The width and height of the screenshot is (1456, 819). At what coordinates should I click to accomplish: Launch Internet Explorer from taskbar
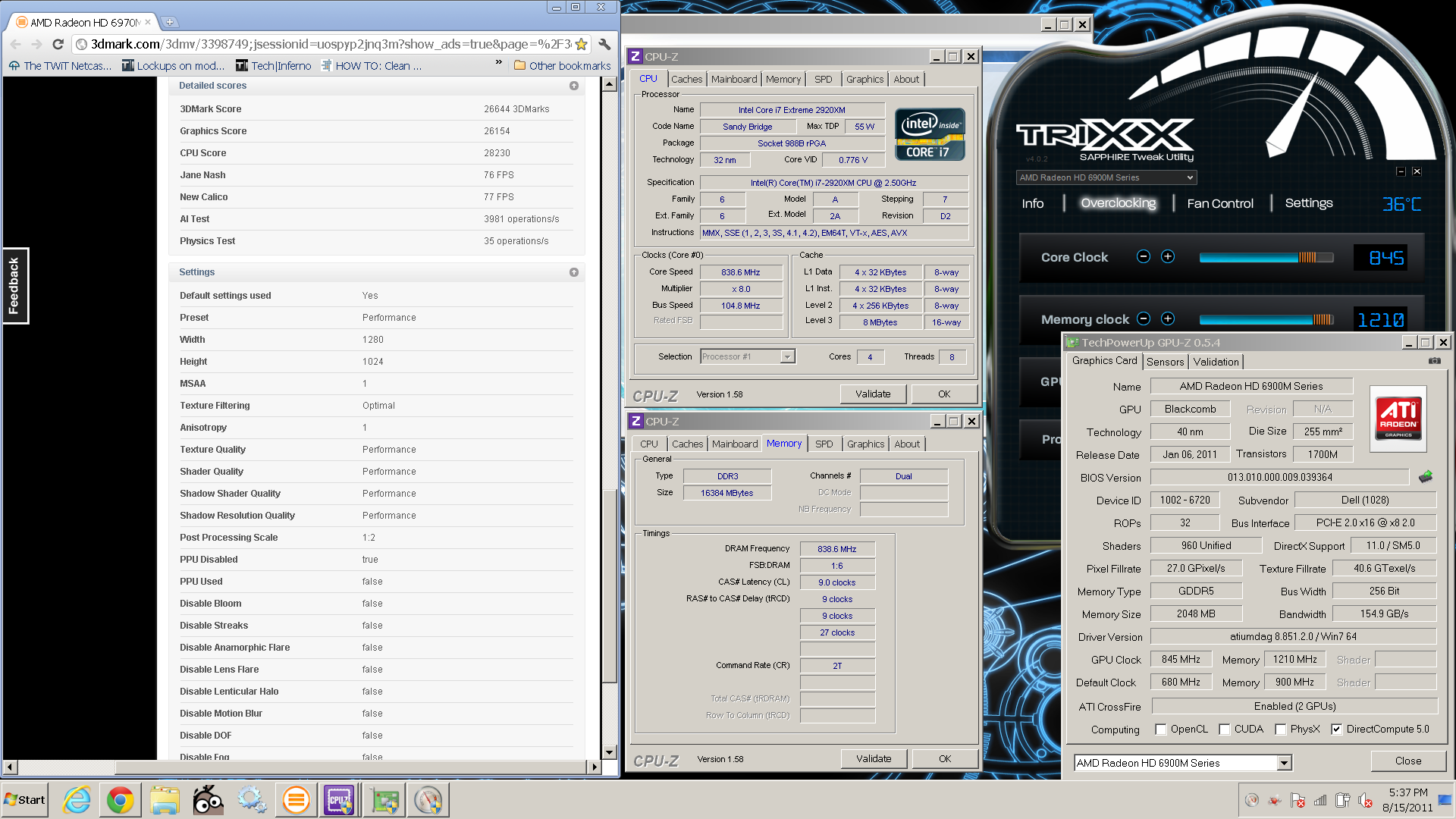[77, 800]
